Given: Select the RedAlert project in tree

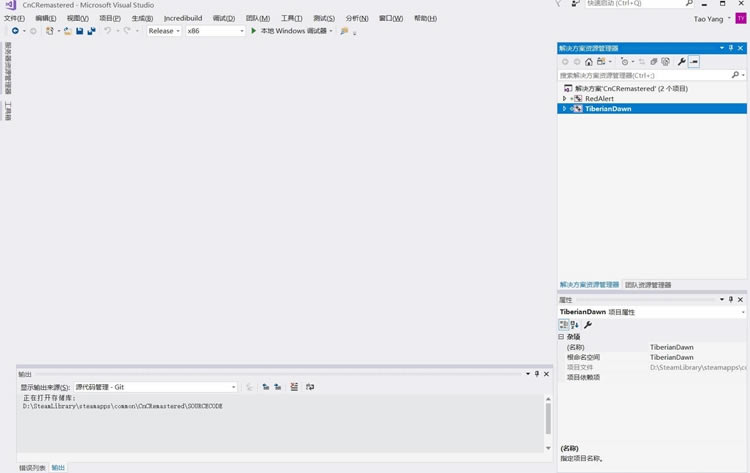Looking at the screenshot, I should 599,99.
